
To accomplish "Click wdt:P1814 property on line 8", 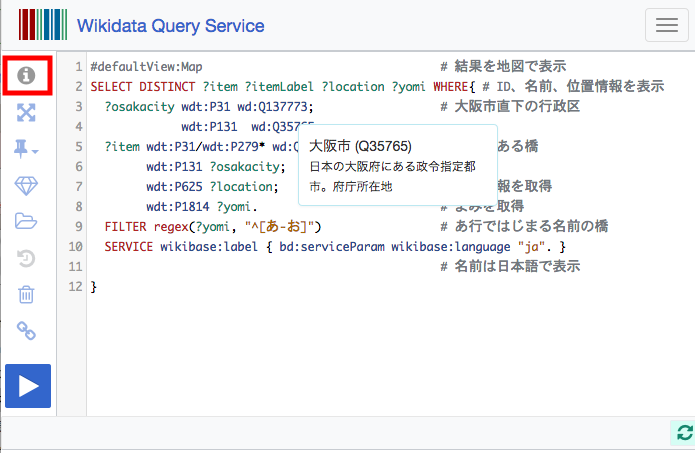I will pos(178,207).
